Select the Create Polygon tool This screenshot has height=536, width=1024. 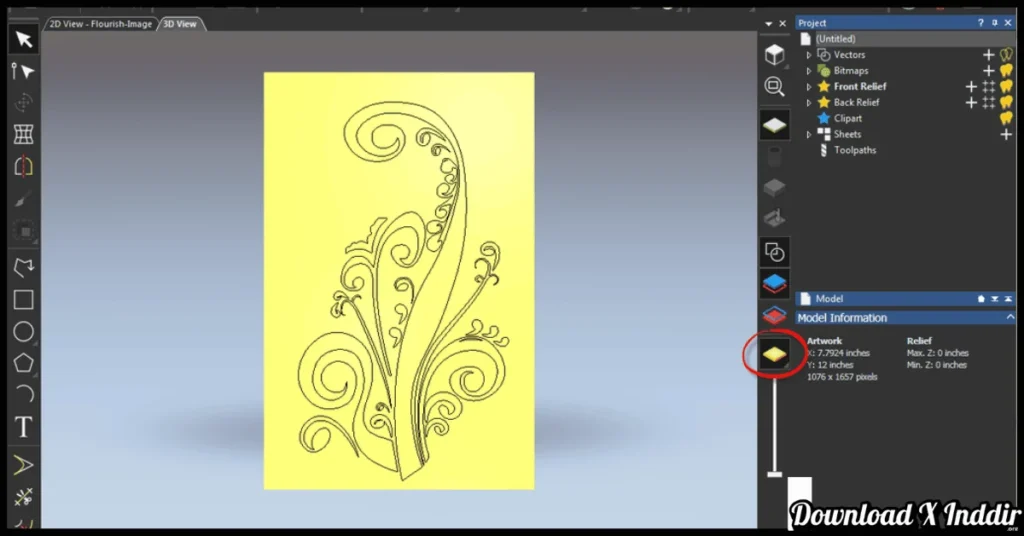click(24, 364)
